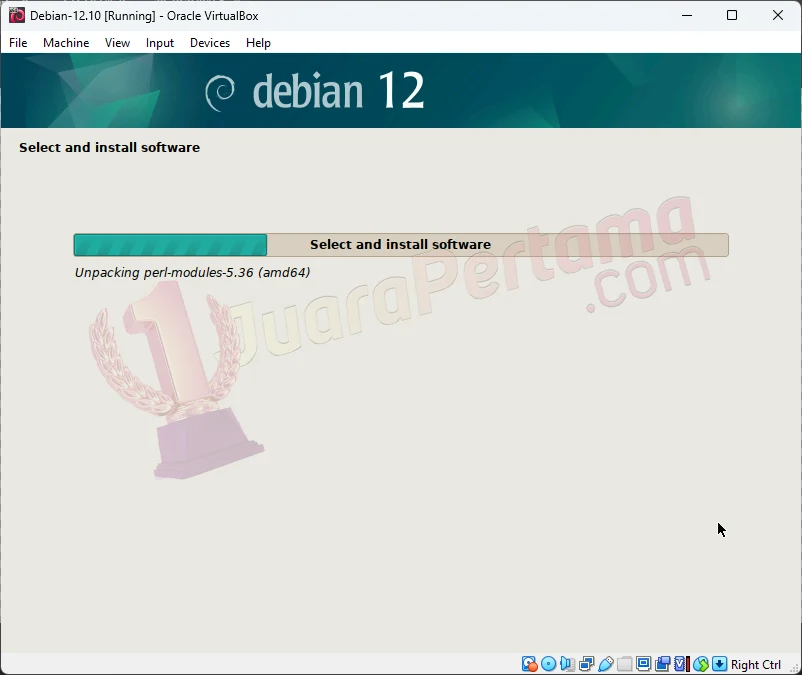Open the View menu
The height and width of the screenshot is (675, 802).
(117, 43)
